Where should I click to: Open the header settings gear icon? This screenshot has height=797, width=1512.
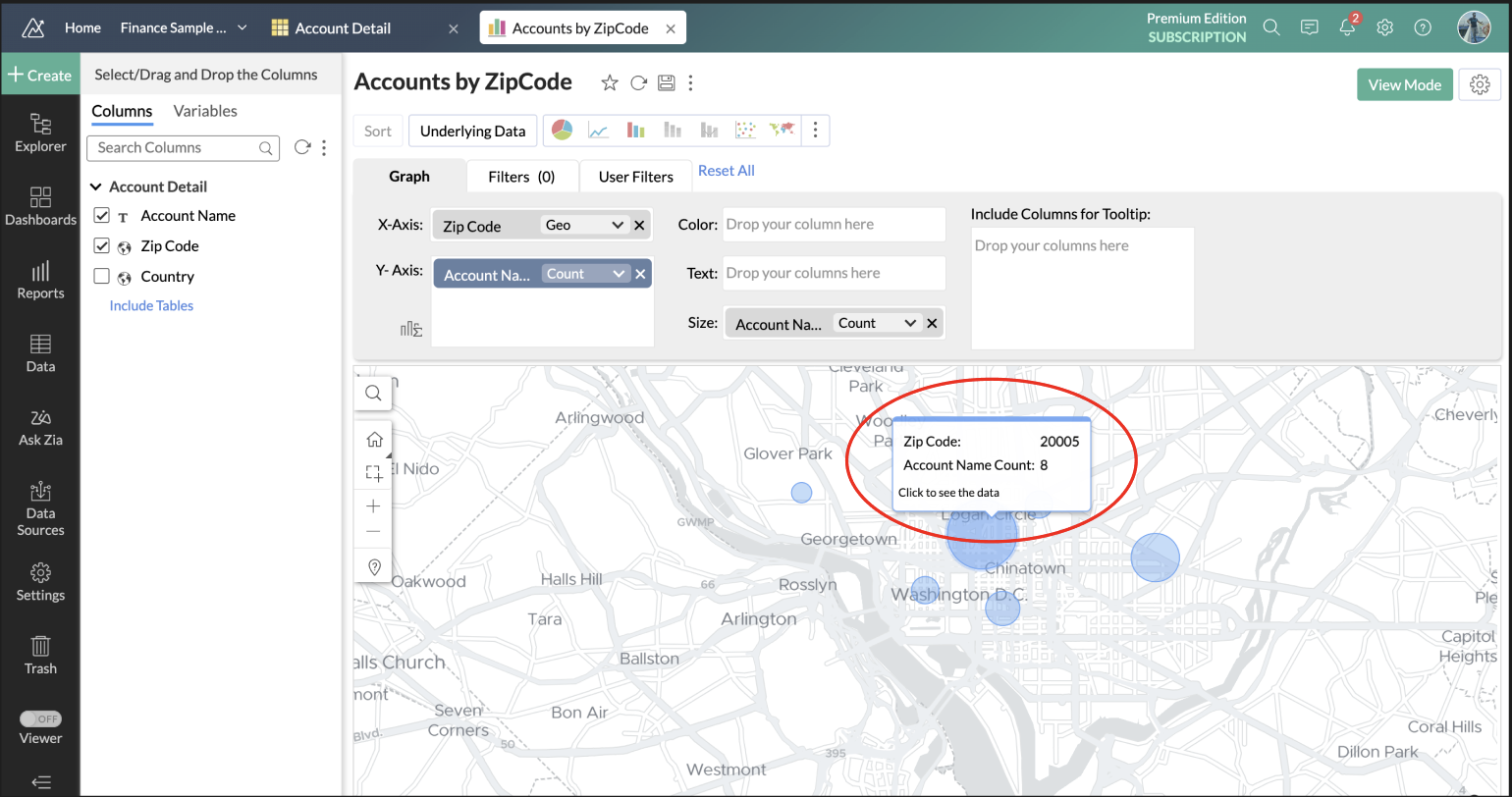tap(1384, 27)
